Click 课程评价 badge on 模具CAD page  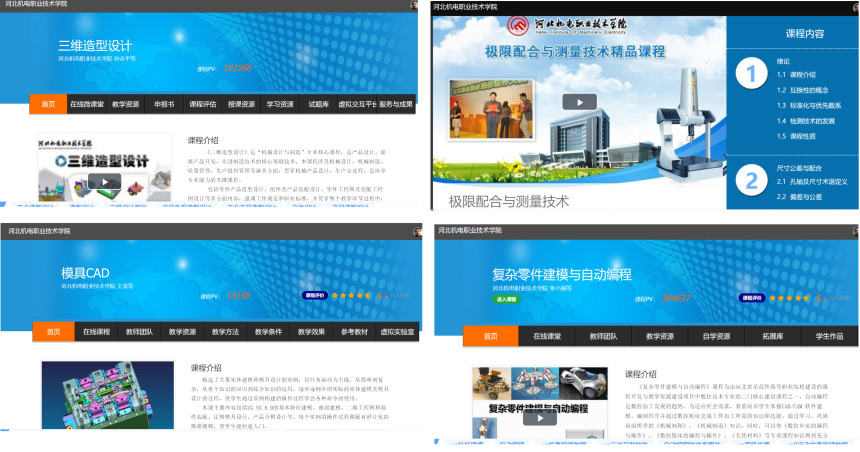click(314, 295)
